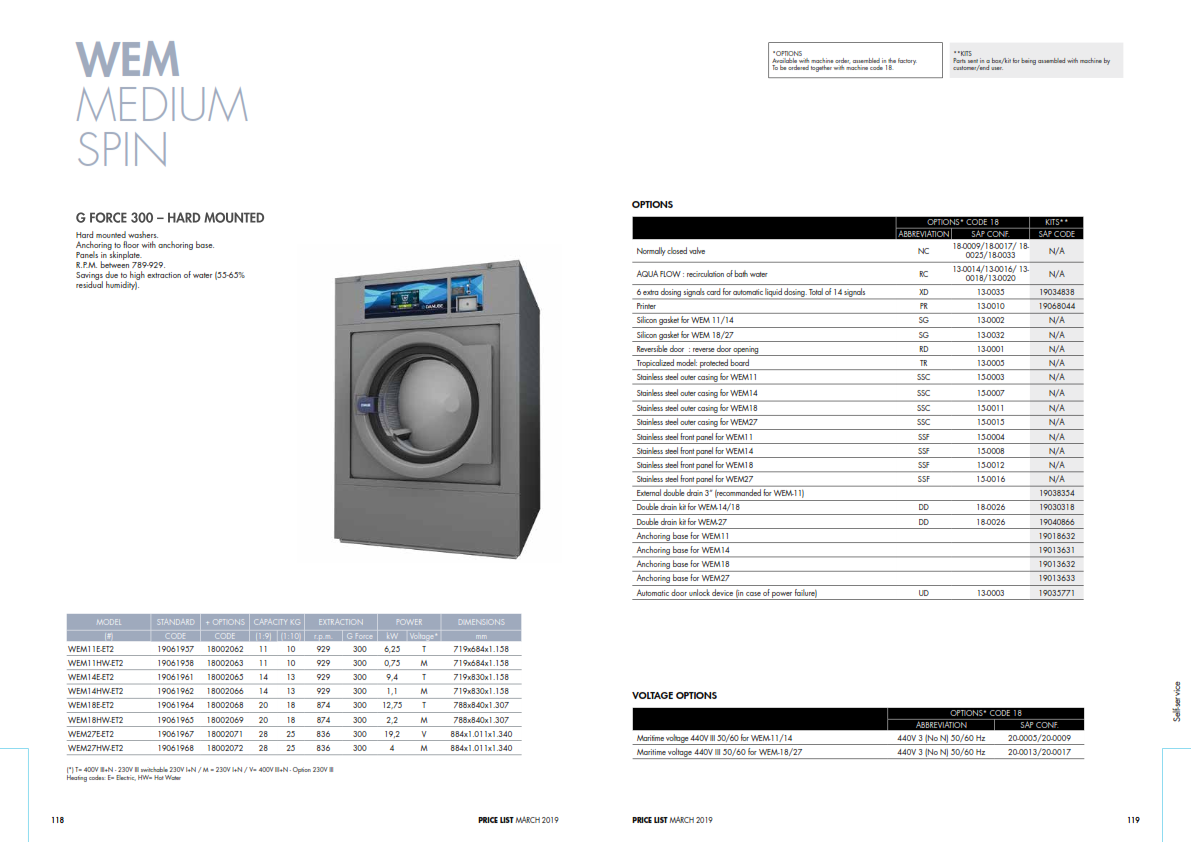Select 'AQUA FLOW : recirculation of bath water'
This screenshot has height=842, width=1191.
(702, 274)
